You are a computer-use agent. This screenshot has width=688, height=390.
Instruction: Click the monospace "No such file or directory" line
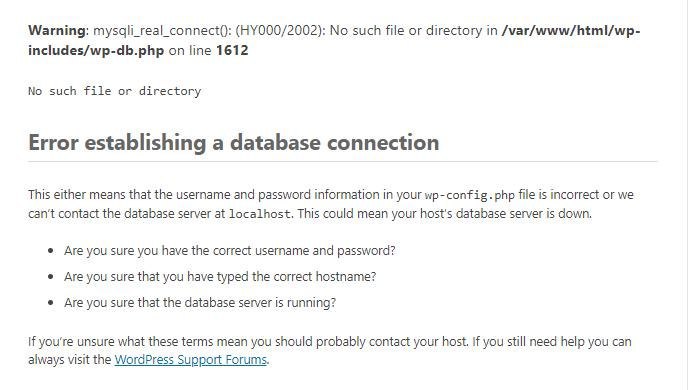point(115,91)
